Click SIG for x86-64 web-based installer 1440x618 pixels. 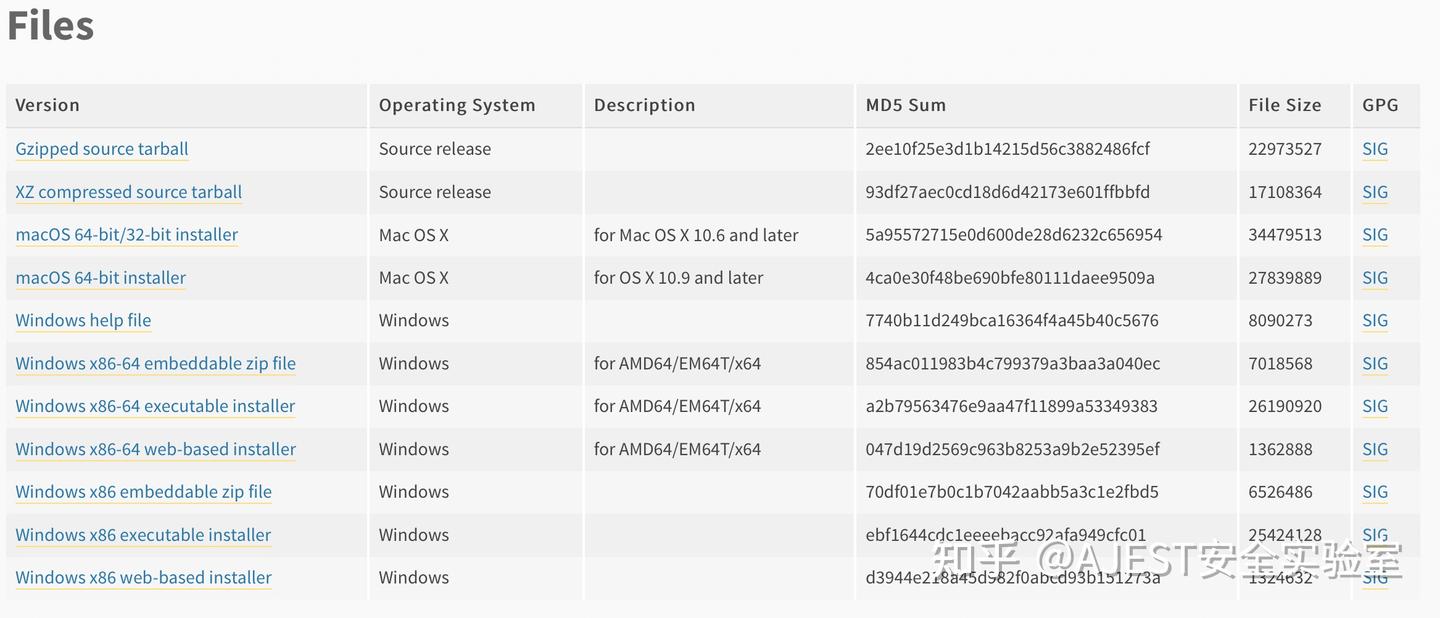(1375, 449)
